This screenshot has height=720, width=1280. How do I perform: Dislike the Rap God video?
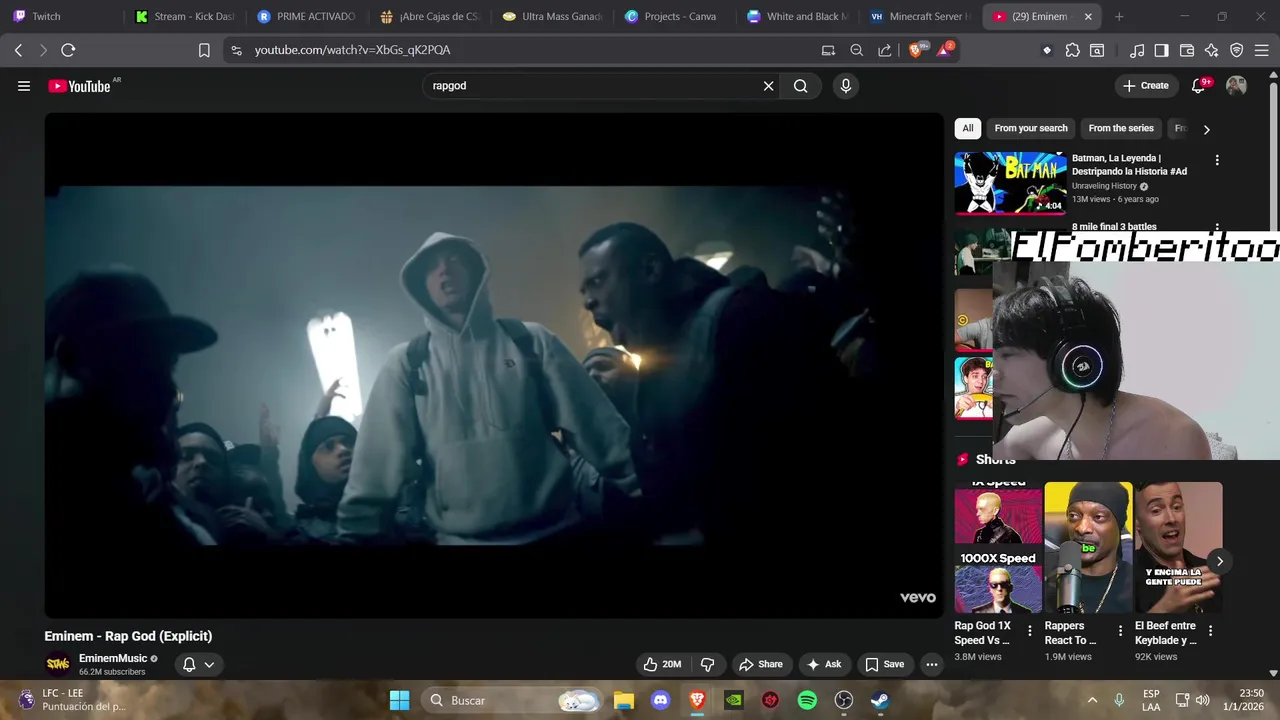point(707,664)
